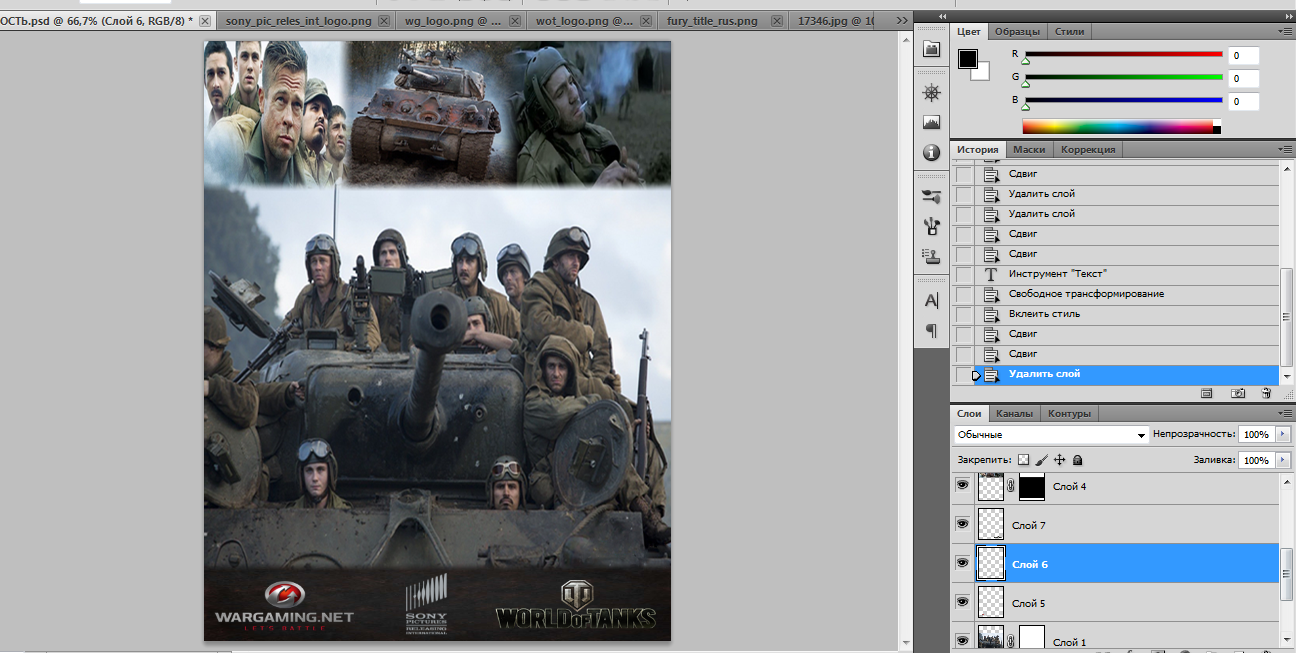Lock layer position (move arrows icon)
Viewport: 1296px width, 653px height.
[1060, 460]
